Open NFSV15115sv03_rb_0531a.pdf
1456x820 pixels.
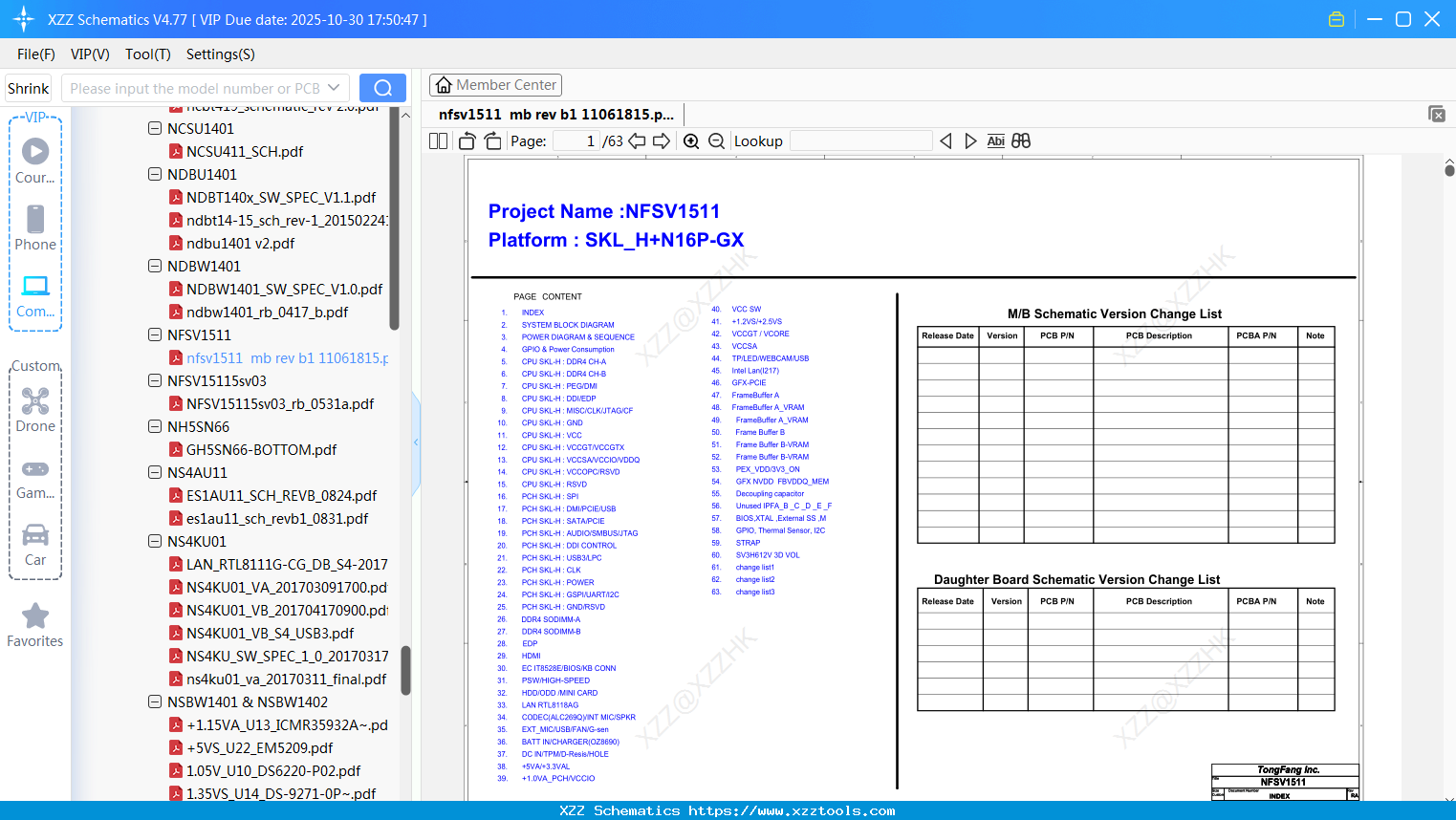click(x=280, y=403)
